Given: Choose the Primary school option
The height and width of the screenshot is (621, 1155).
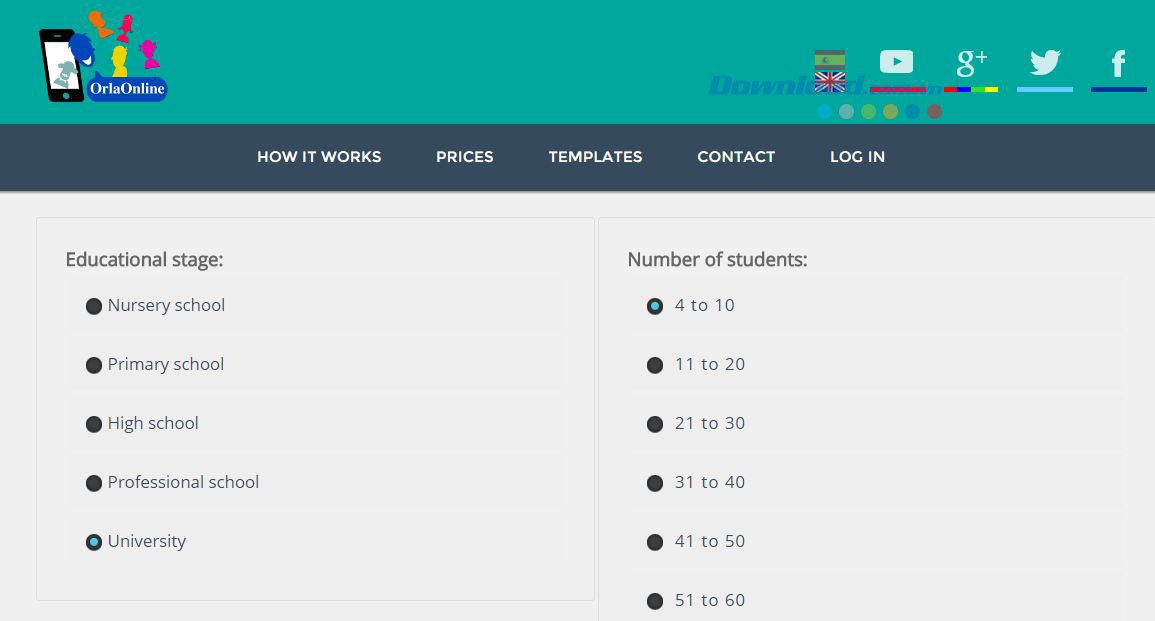Looking at the screenshot, I should tap(94, 365).
